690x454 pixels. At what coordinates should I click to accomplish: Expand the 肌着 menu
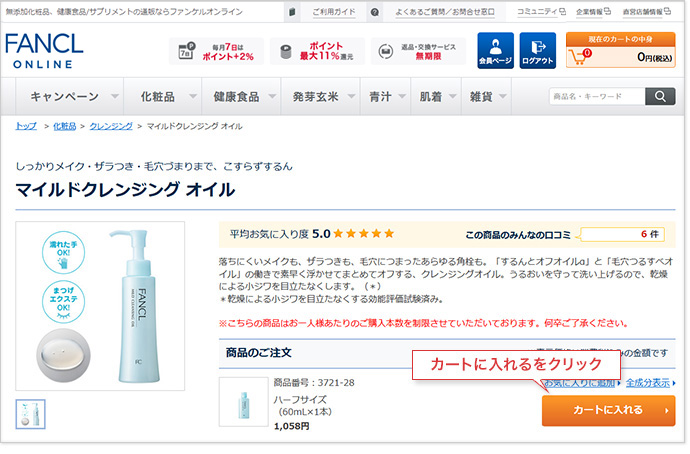tap(436, 96)
